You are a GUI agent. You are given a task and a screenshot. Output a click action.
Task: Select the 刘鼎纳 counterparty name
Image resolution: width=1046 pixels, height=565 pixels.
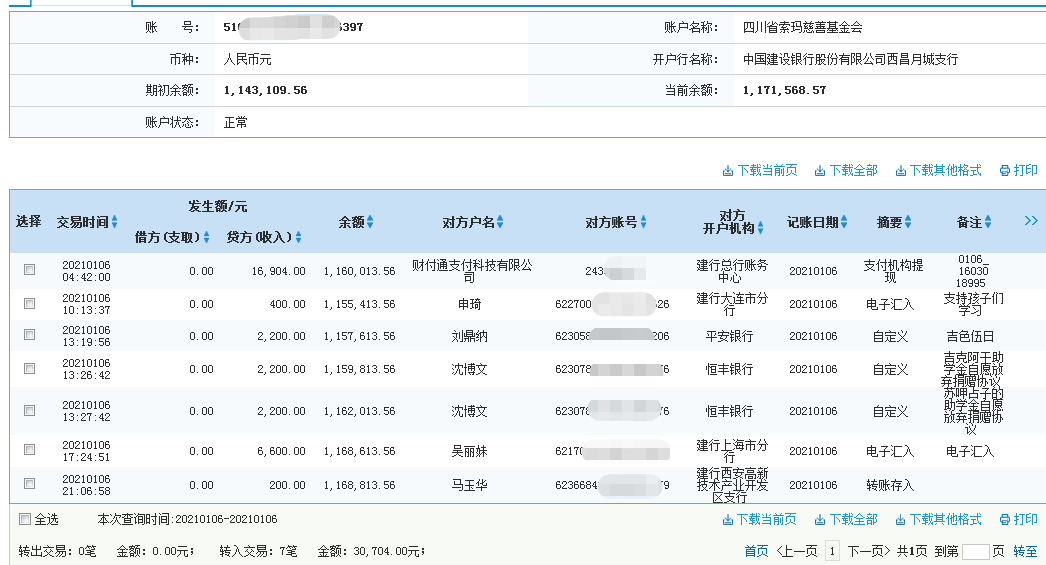tap(470, 337)
